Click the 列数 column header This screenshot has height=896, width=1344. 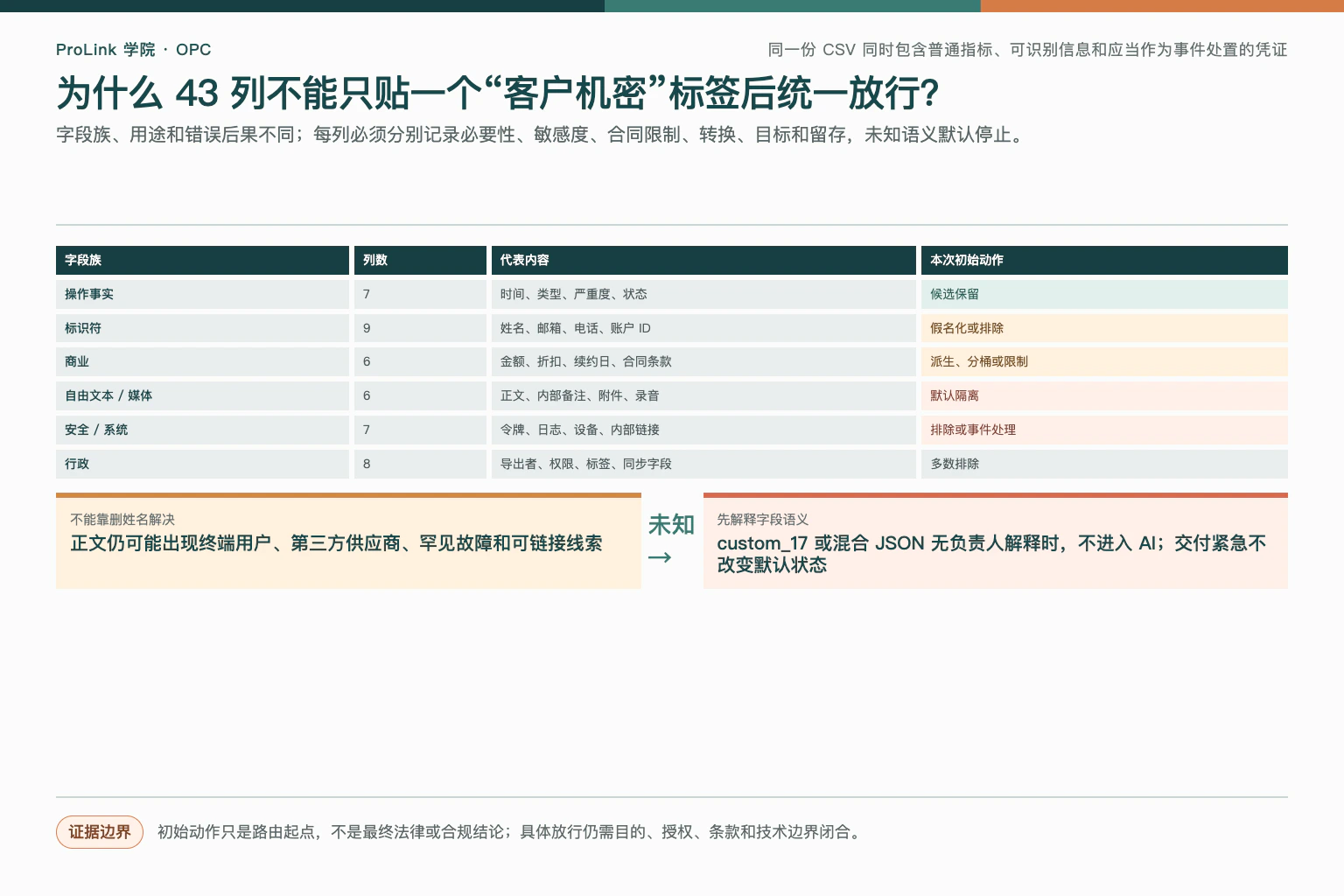420,260
